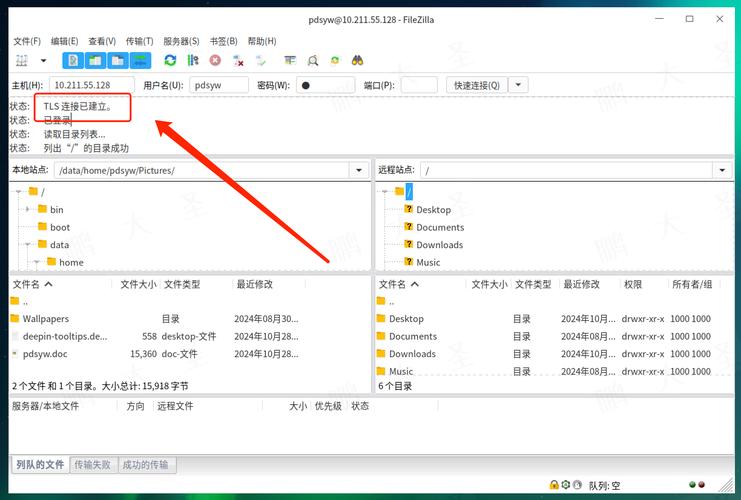741x500 pixels.
Task: Open the Site Manager dropdown arrow
Action: pyautogui.click(x=43, y=60)
